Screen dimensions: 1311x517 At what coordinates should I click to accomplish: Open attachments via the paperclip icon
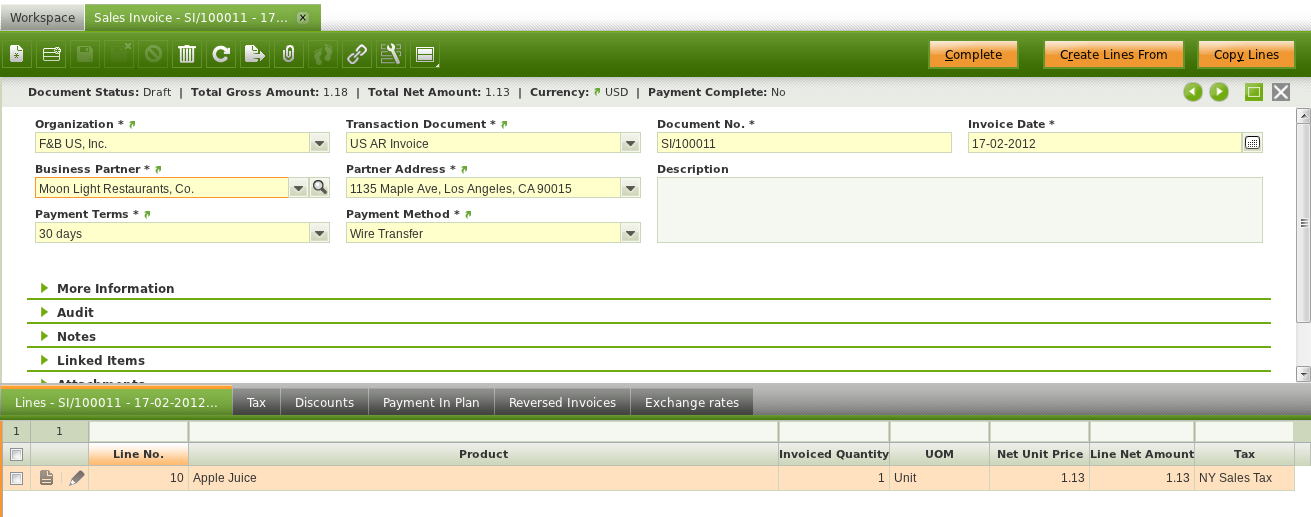click(288, 55)
